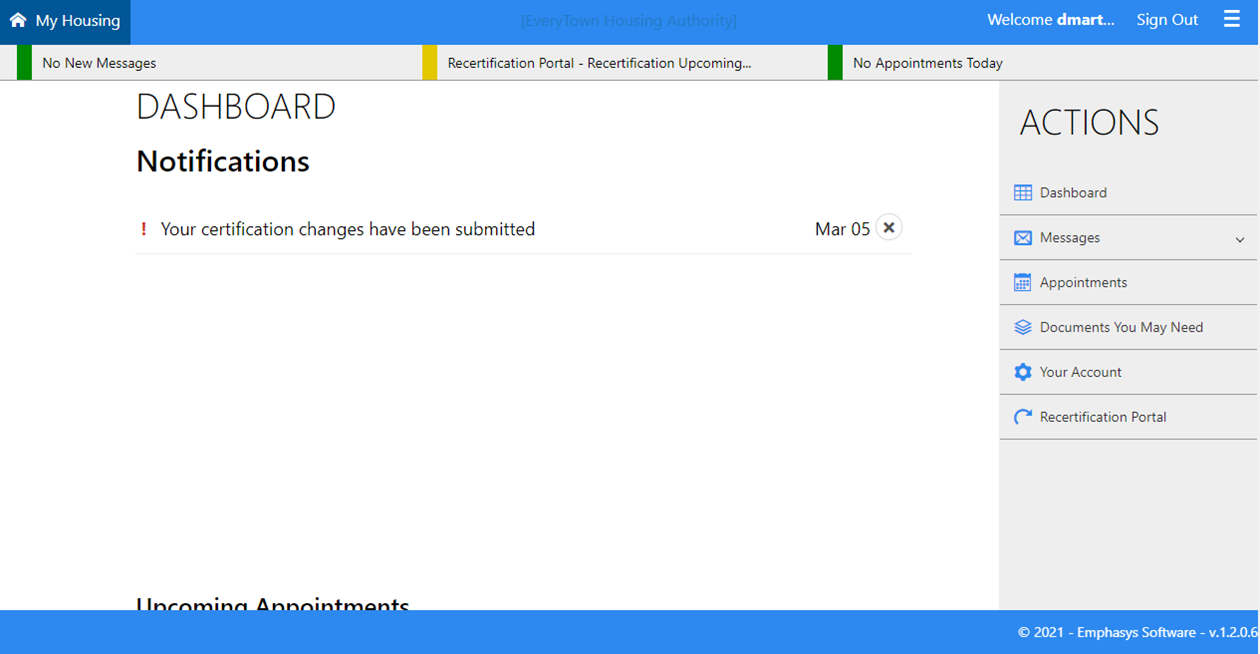The height and width of the screenshot is (654, 1260).
Task: Open the Recertification Upcoming status banner
Action: click(x=599, y=63)
